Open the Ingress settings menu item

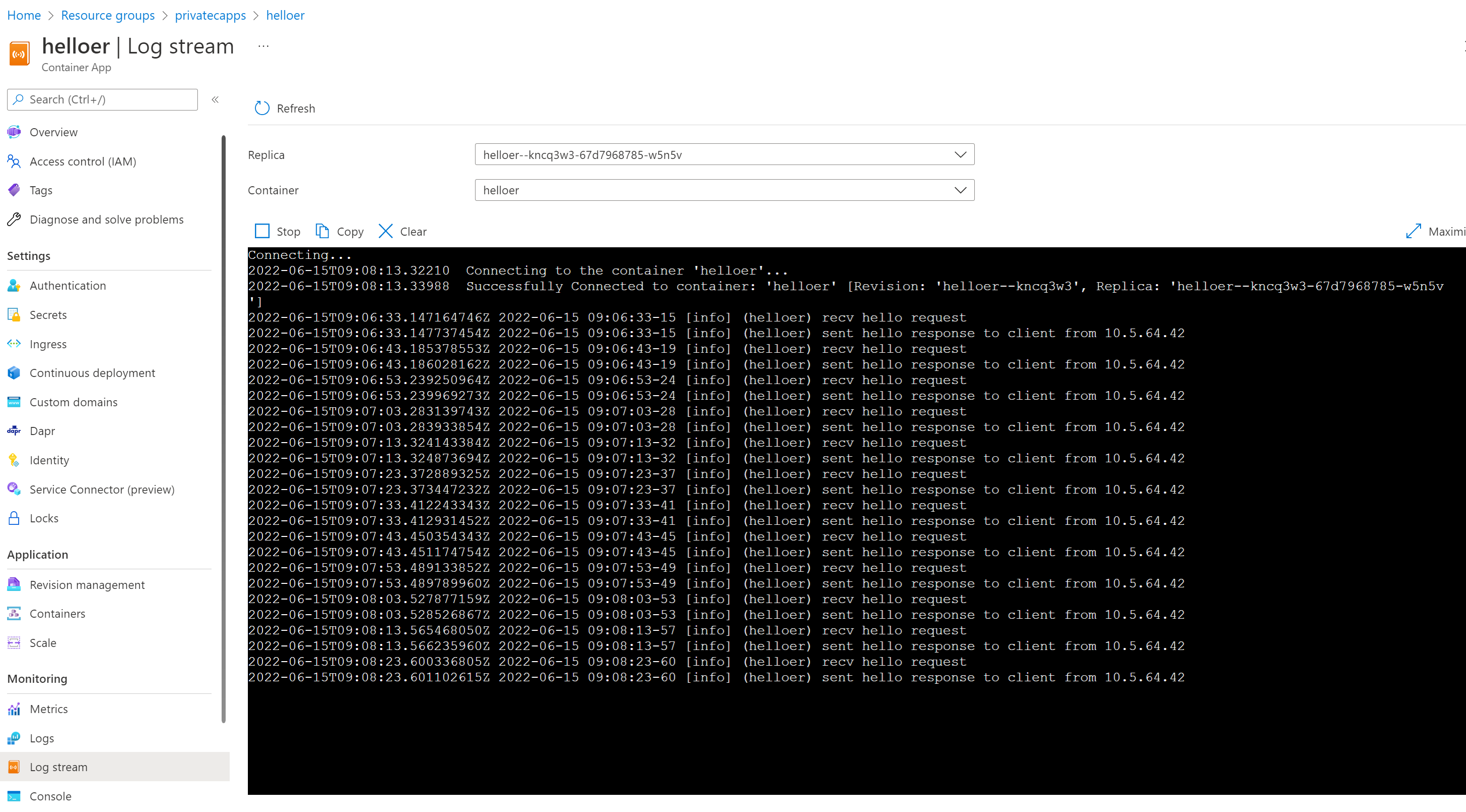[x=47, y=343]
